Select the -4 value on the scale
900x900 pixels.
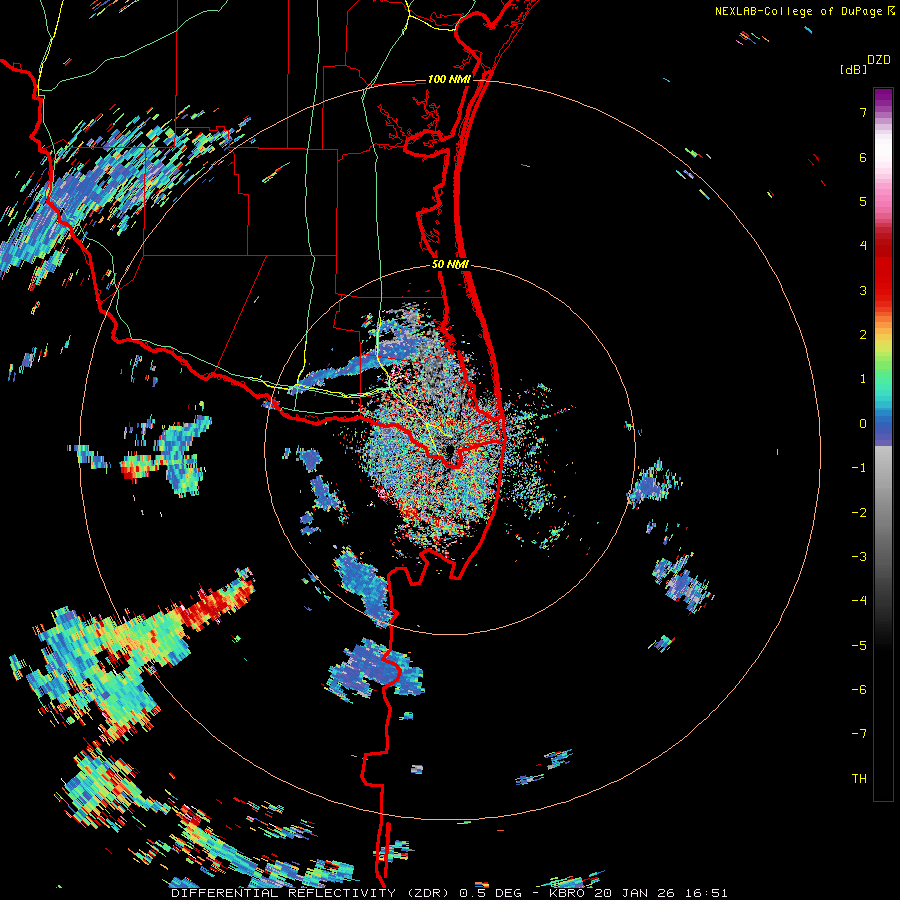(859, 601)
